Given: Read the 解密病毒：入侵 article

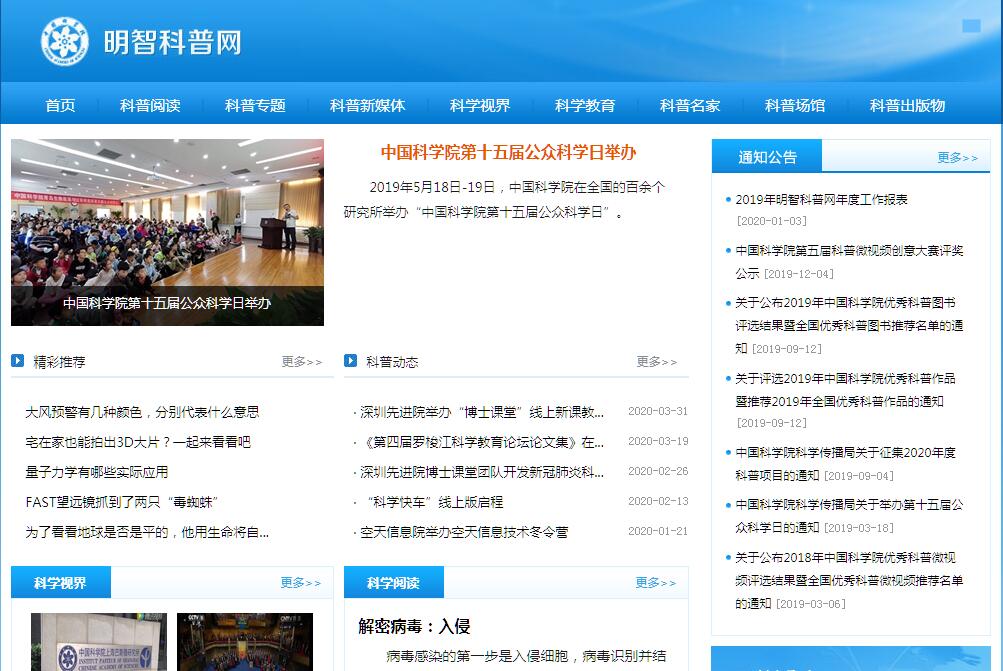Looking at the screenshot, I should [x=414, y=627].
